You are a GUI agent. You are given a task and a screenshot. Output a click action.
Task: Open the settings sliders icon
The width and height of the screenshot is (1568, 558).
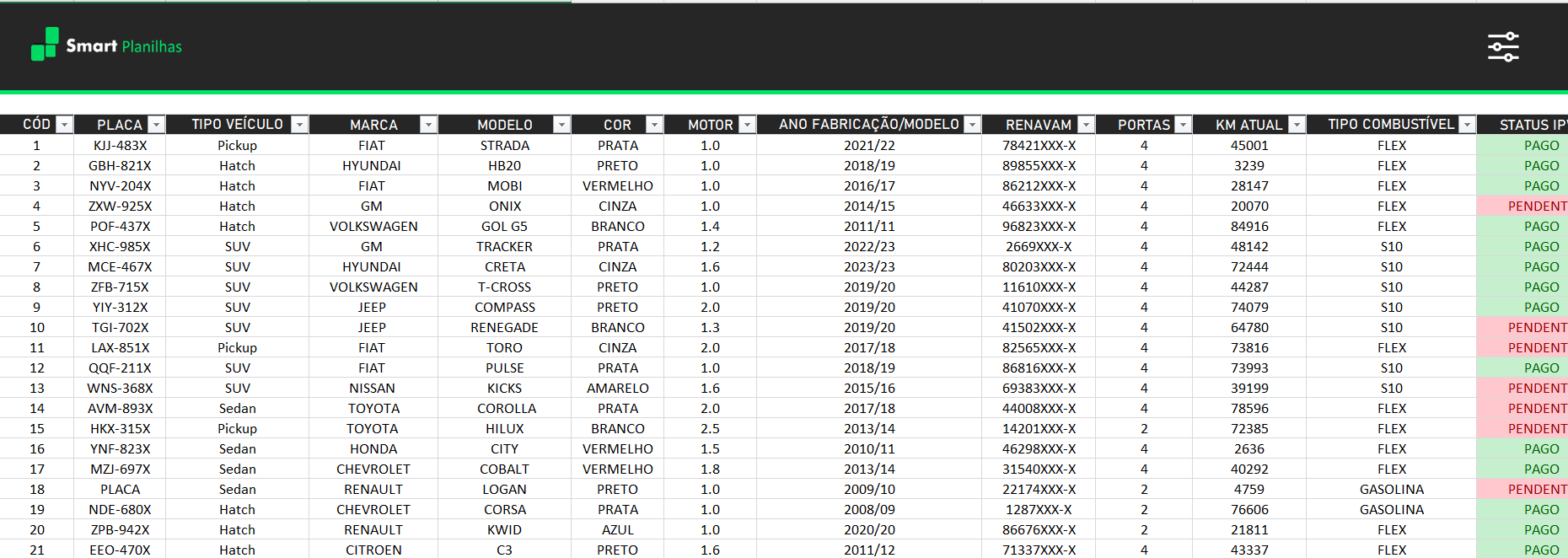(1502, 47)
